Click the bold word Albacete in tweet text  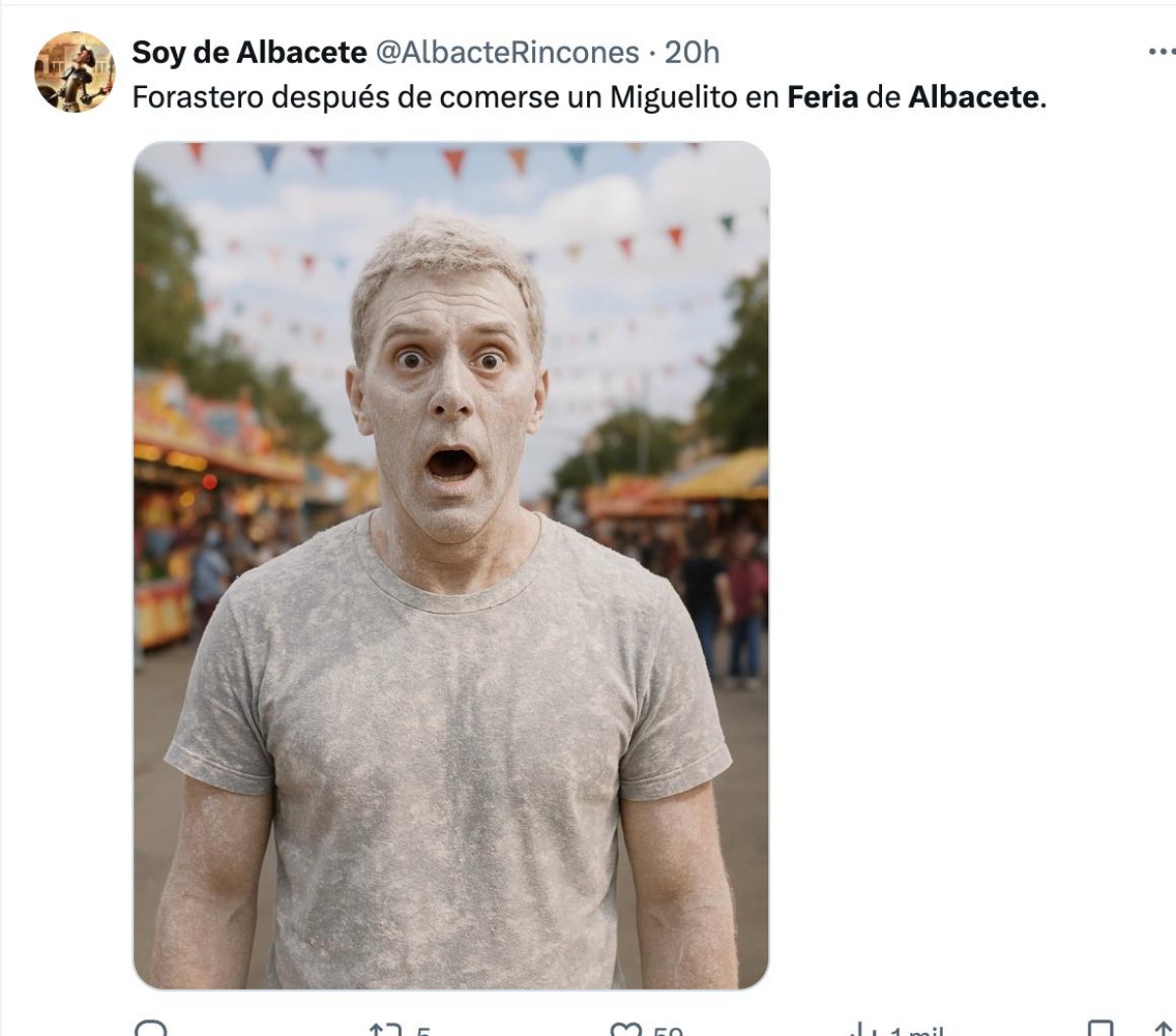pos(973,97)
